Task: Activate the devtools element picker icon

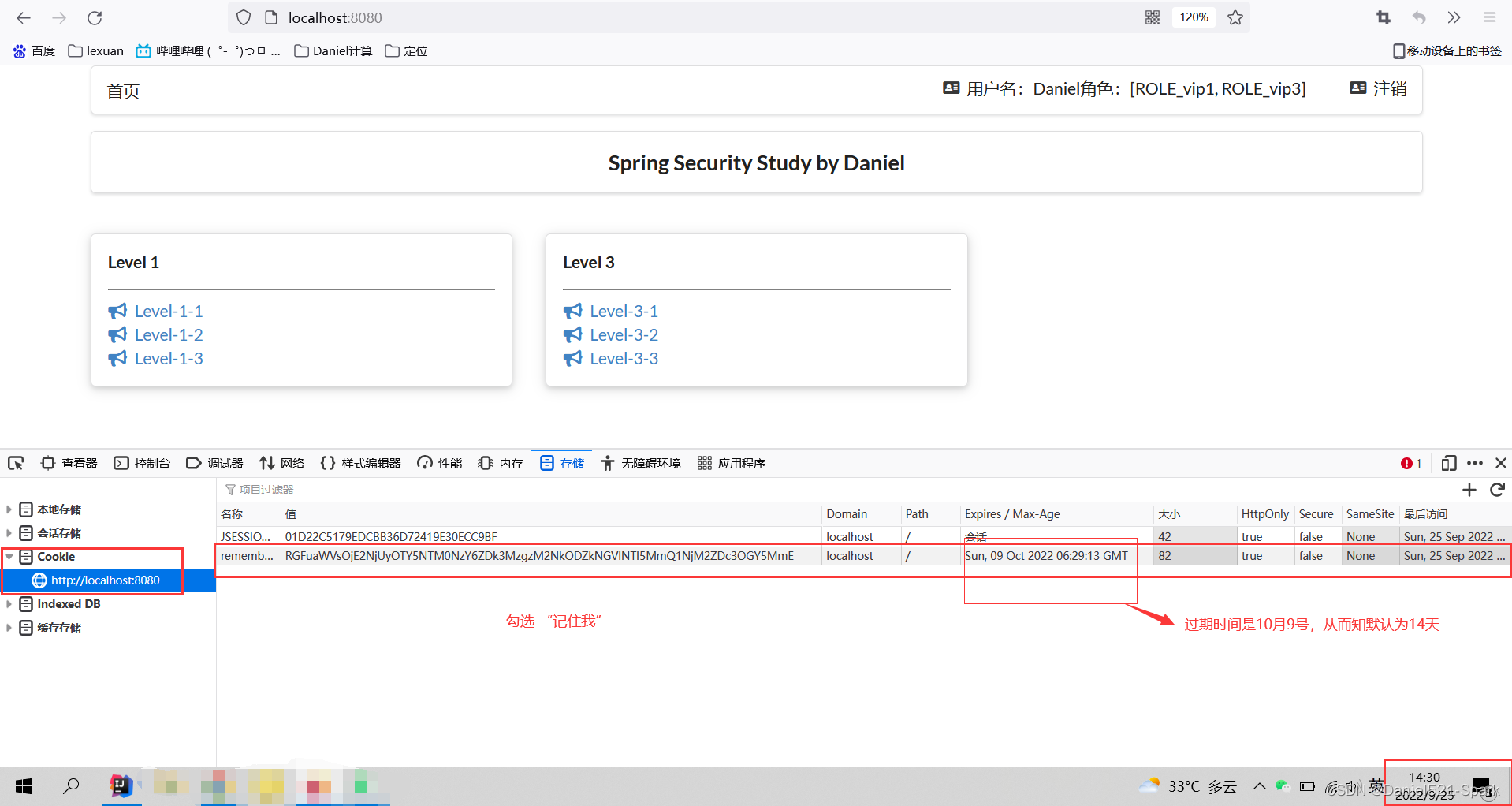Action: tap(16, 463)
